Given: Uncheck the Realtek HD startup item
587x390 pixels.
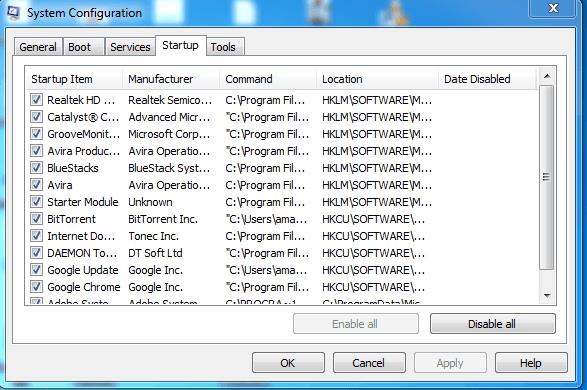Looking at the screenshot, I should pos(36,100).
